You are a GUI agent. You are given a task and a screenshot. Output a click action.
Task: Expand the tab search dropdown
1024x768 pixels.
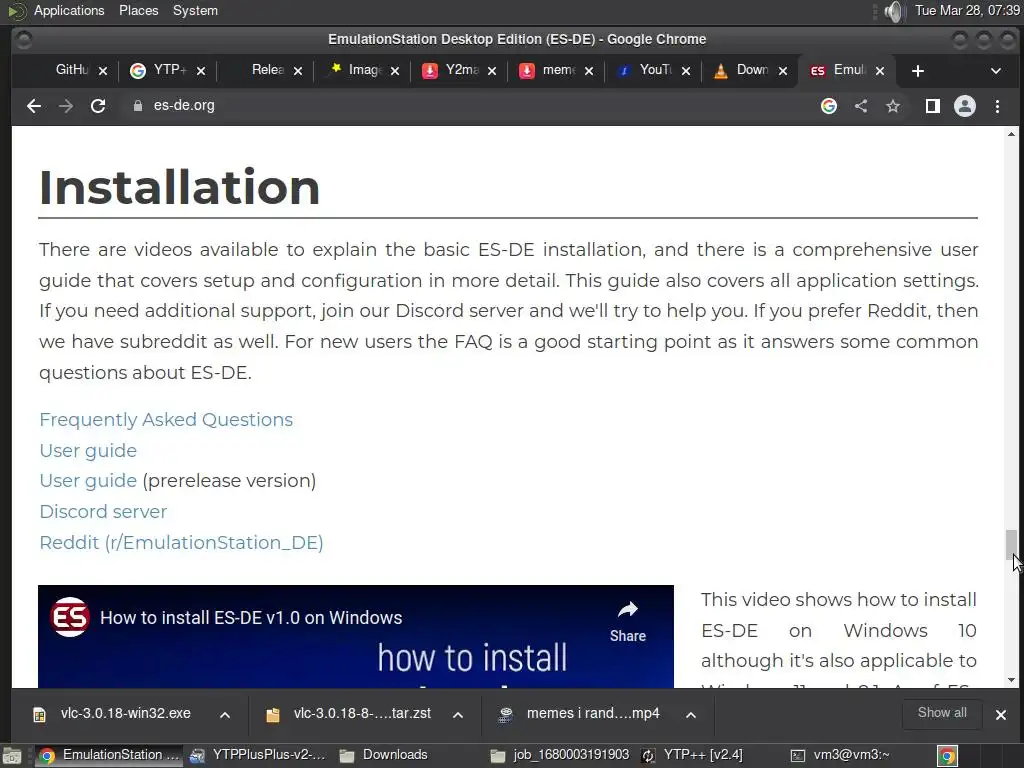pyautogui.click(x=996, y=71)
